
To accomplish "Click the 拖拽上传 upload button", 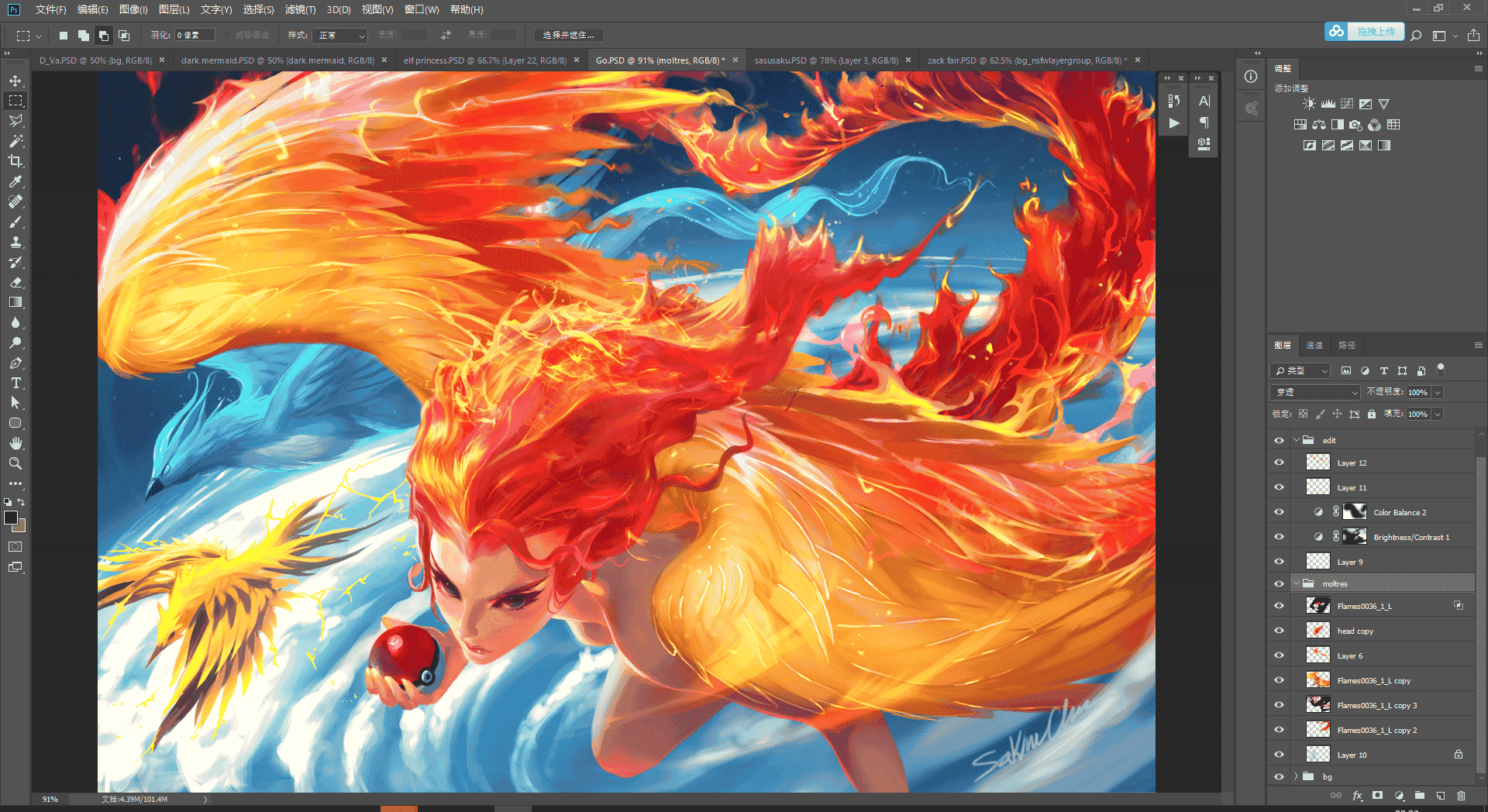I will (x=1365, y=32).
